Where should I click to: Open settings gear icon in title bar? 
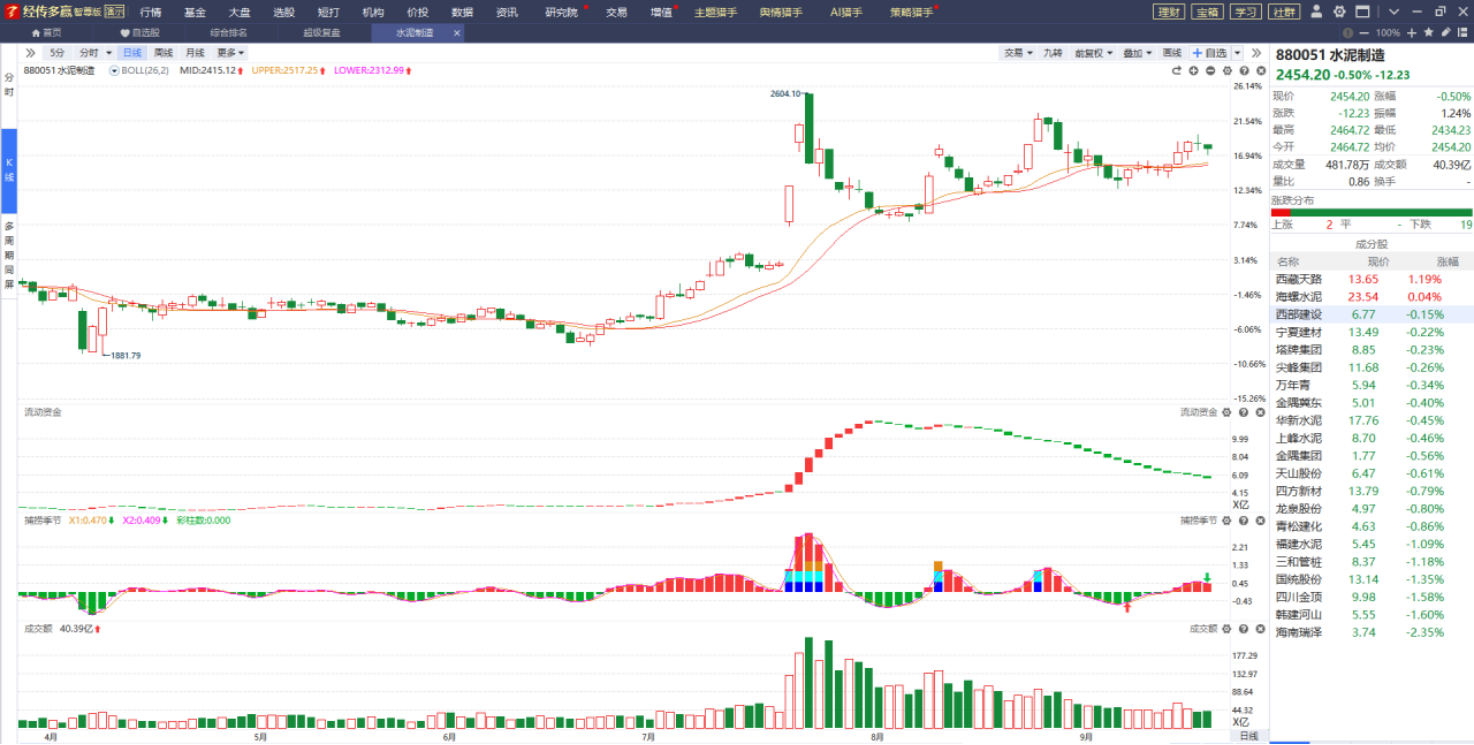(1339, 12)
